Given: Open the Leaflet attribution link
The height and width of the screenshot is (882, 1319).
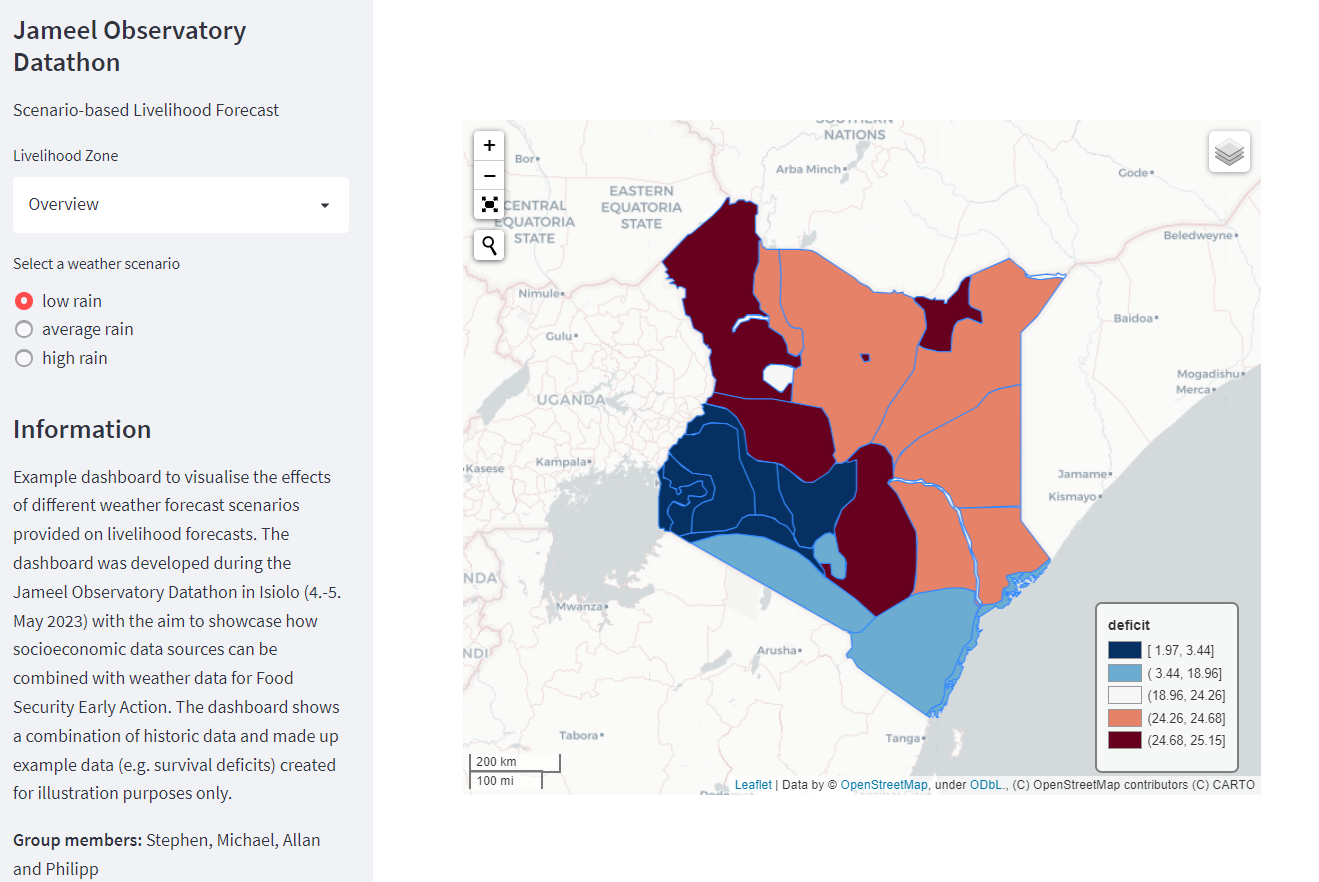Looking at the screenshot, I should point(753,785).
